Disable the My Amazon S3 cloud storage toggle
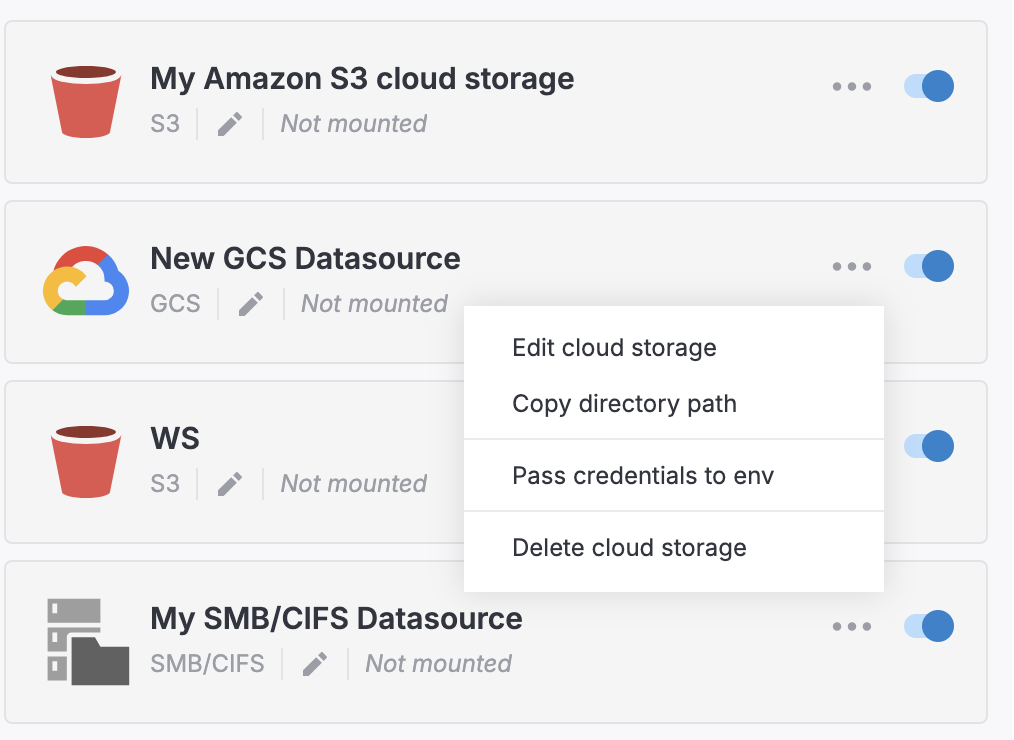This screenshot has width=1014, height=740. (928, 86)
